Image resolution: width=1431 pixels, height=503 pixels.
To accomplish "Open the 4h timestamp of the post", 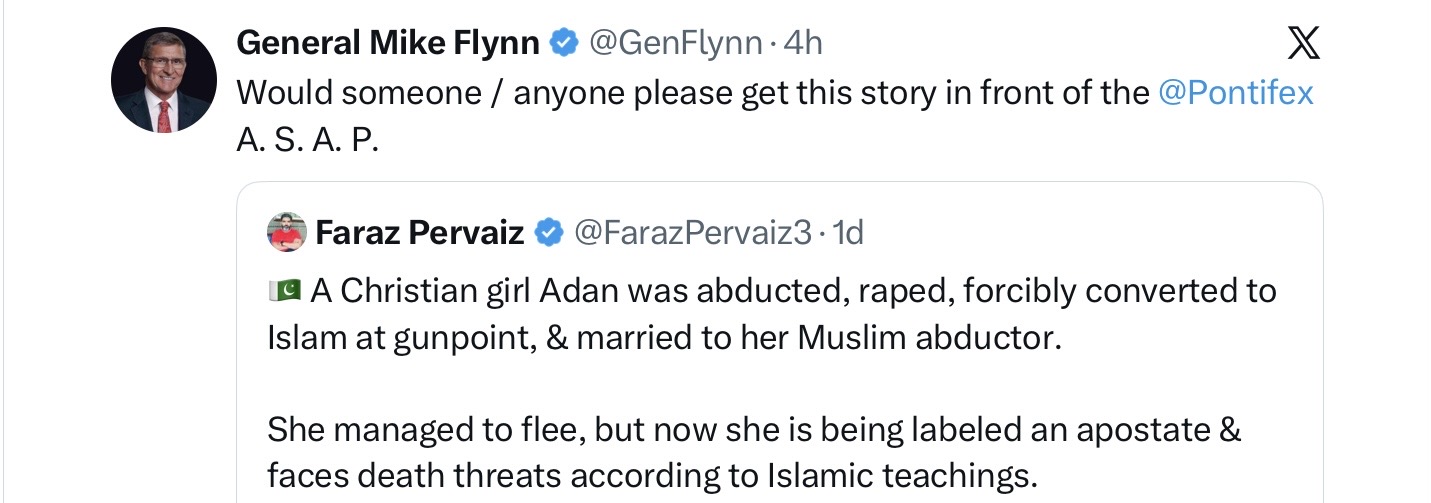I will click(803, 42).
